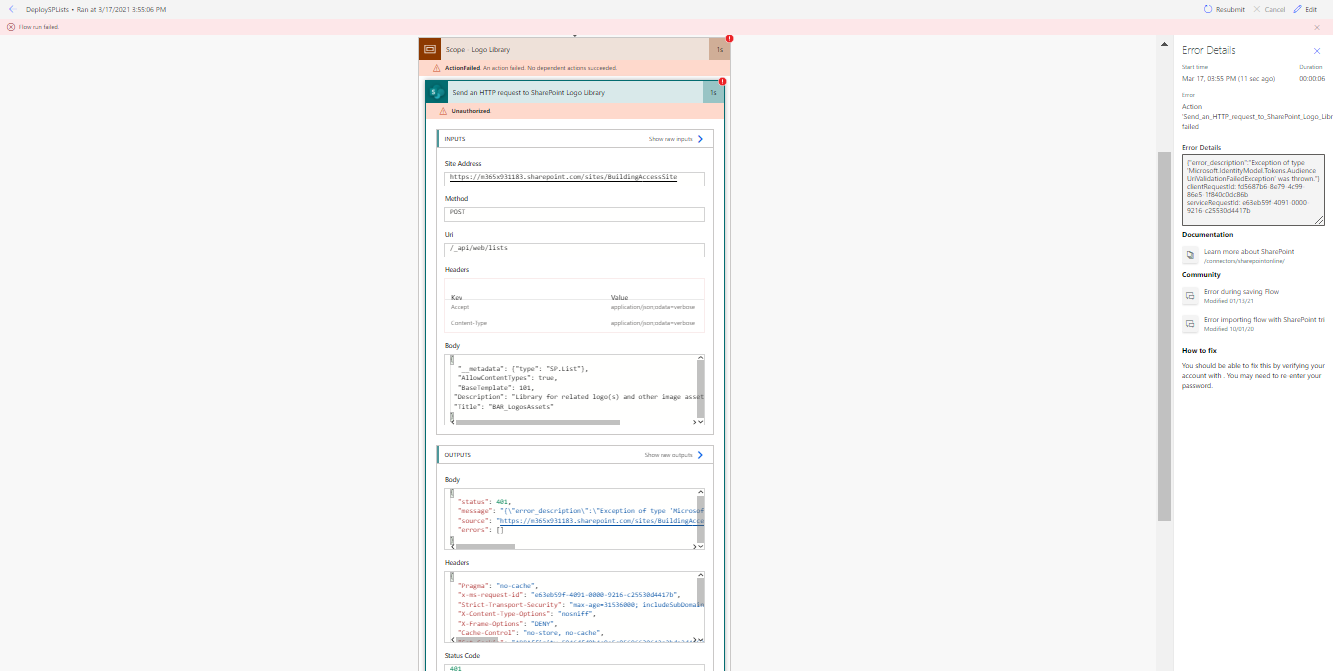Click the main canvas vertical scrollbar

point(1164,336)
